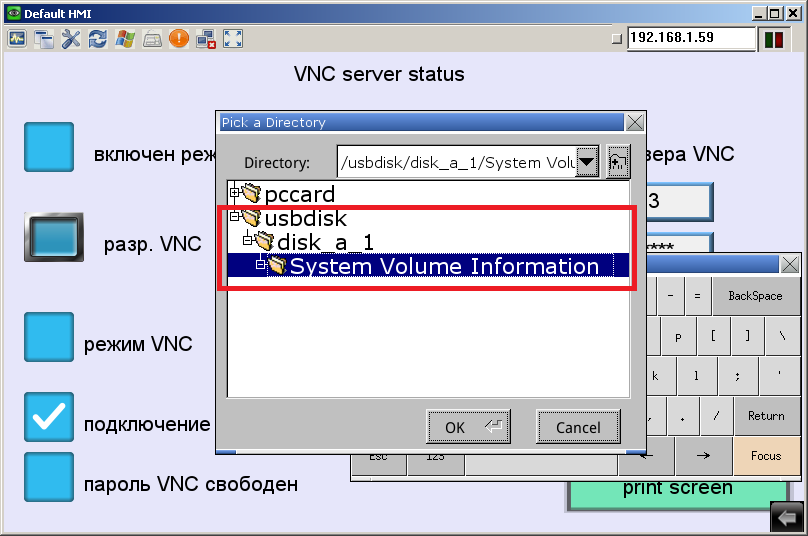
Task: Click the usbdisk folder icon
Action: [x=251, y=217]
